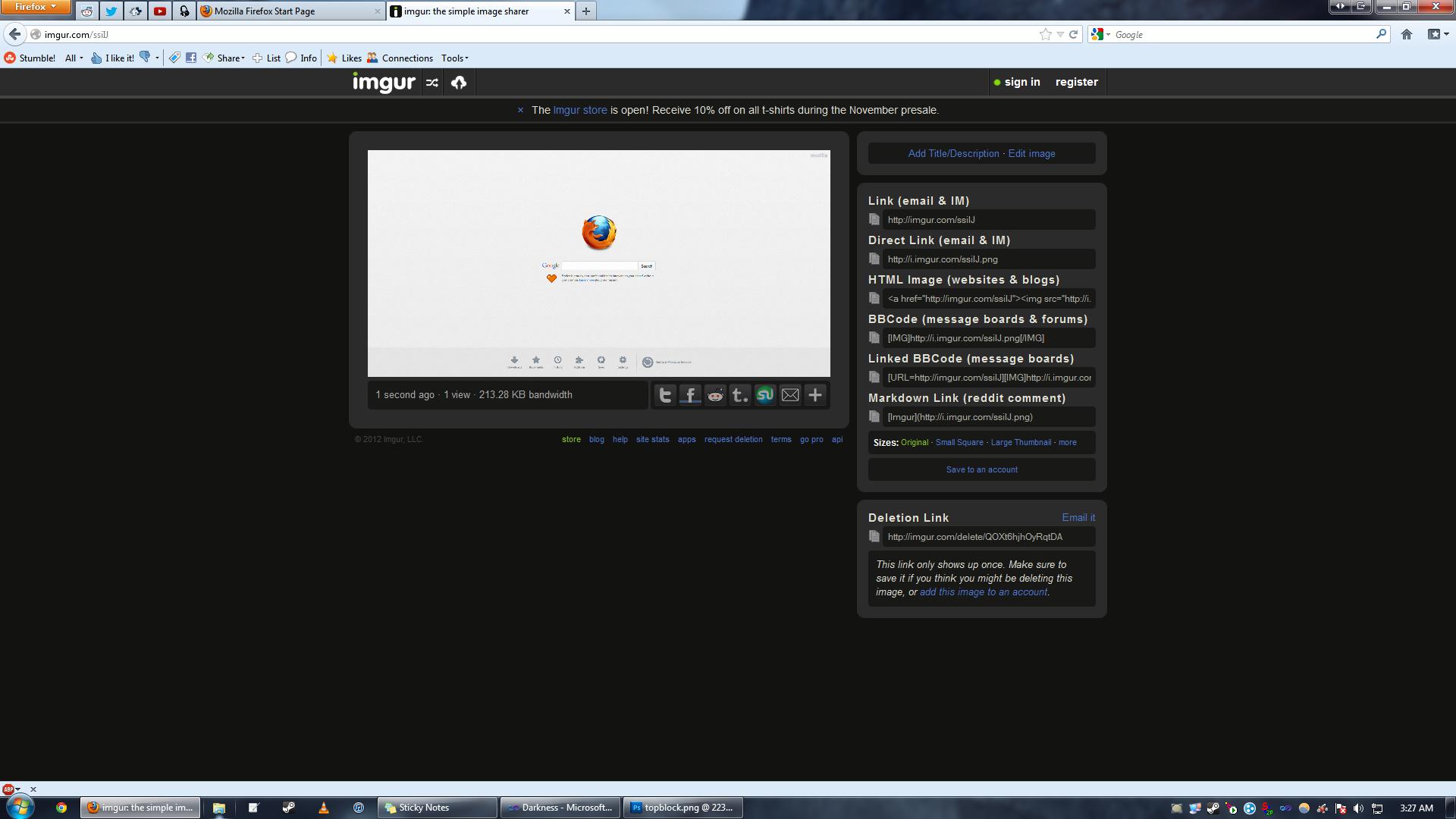Share image on Facebook below image
The width and height of the screenshot is (1456, 819).
coord(690,395)
